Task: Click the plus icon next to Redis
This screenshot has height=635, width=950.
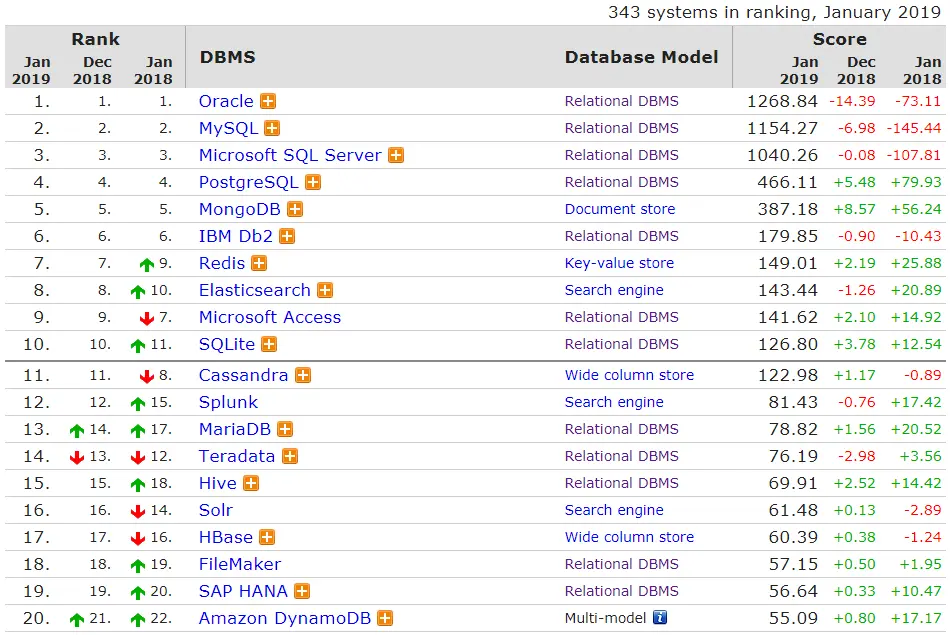Action: pos(259,264)
